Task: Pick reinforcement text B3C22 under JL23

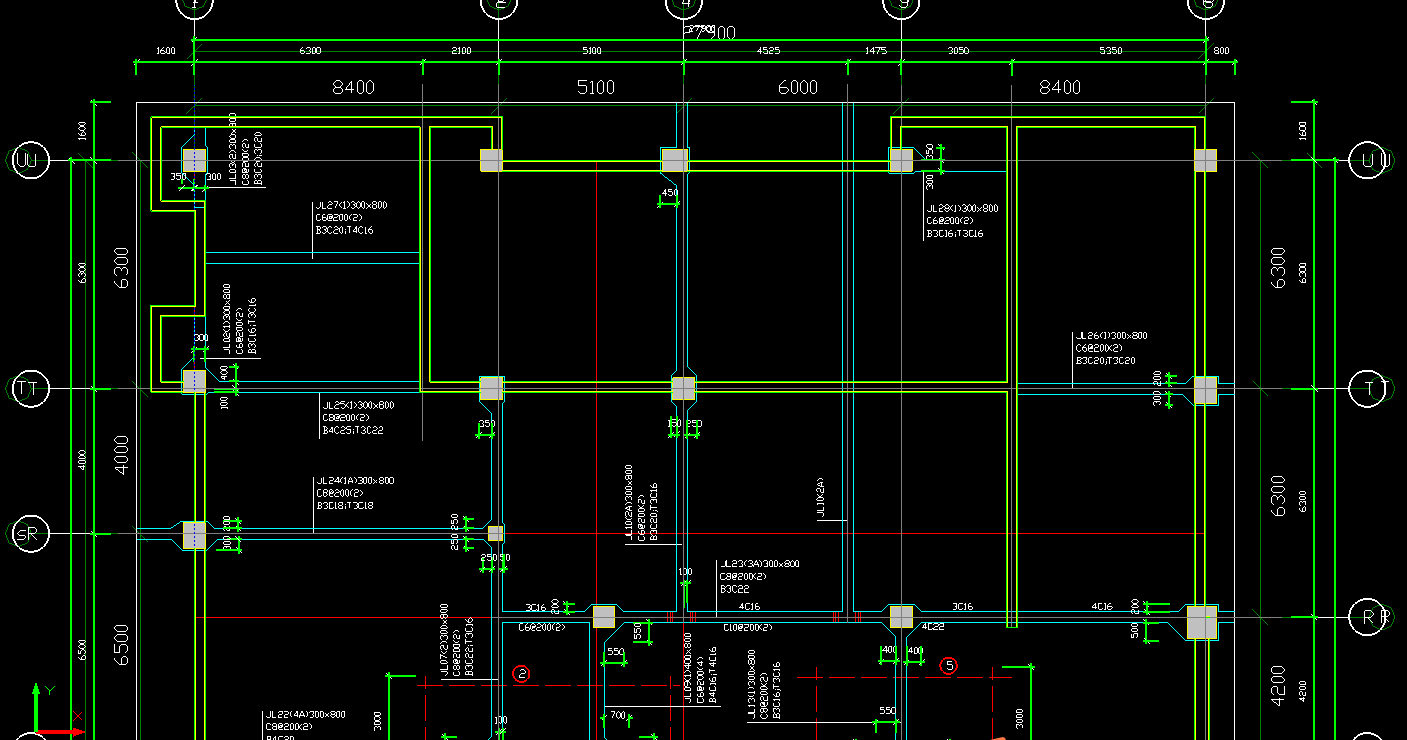Action: tap(735, 589)
